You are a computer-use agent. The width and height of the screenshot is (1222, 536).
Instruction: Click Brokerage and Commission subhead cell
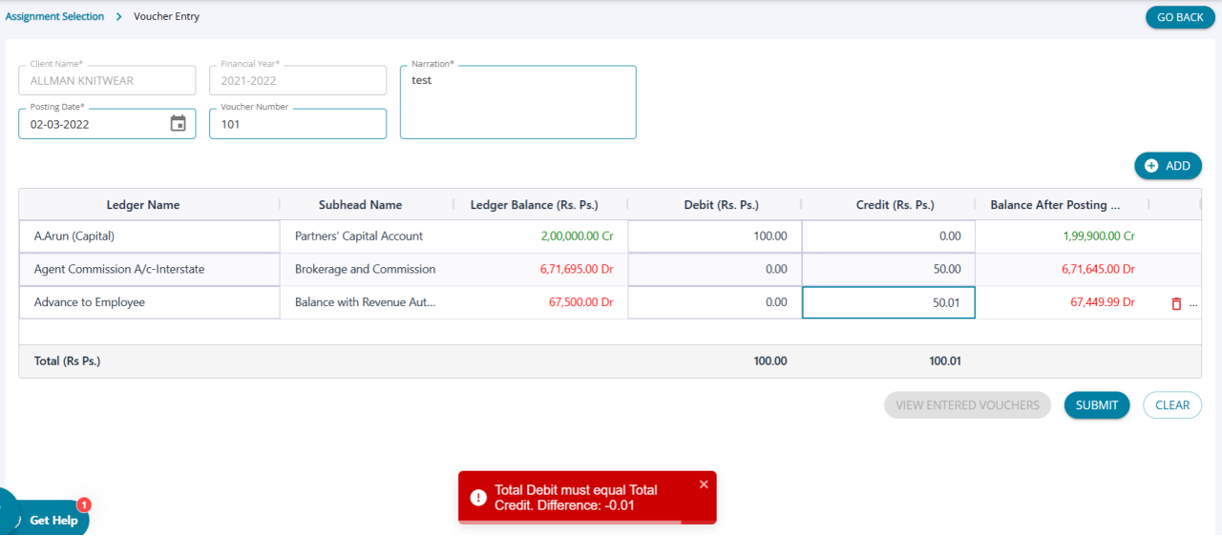[x=365, y=270]
